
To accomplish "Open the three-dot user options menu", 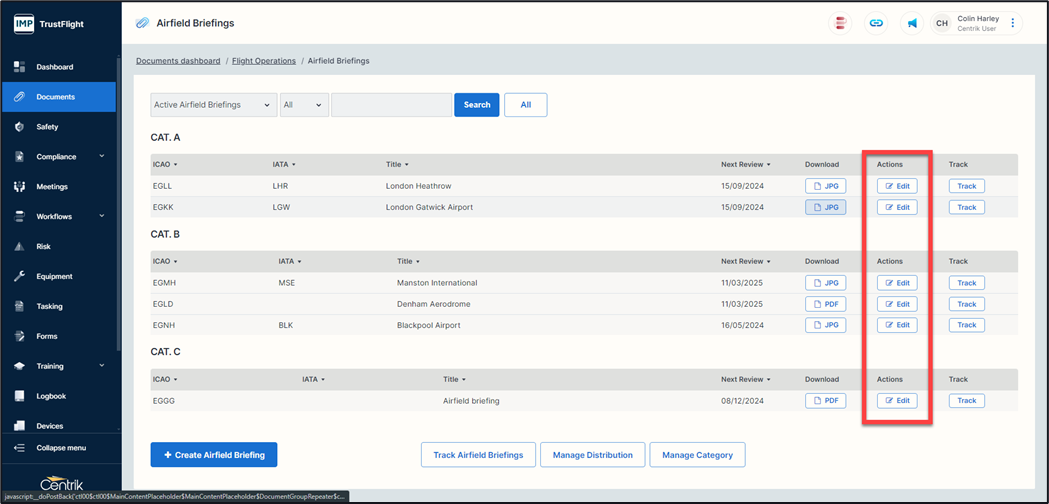I will 1013,23.
